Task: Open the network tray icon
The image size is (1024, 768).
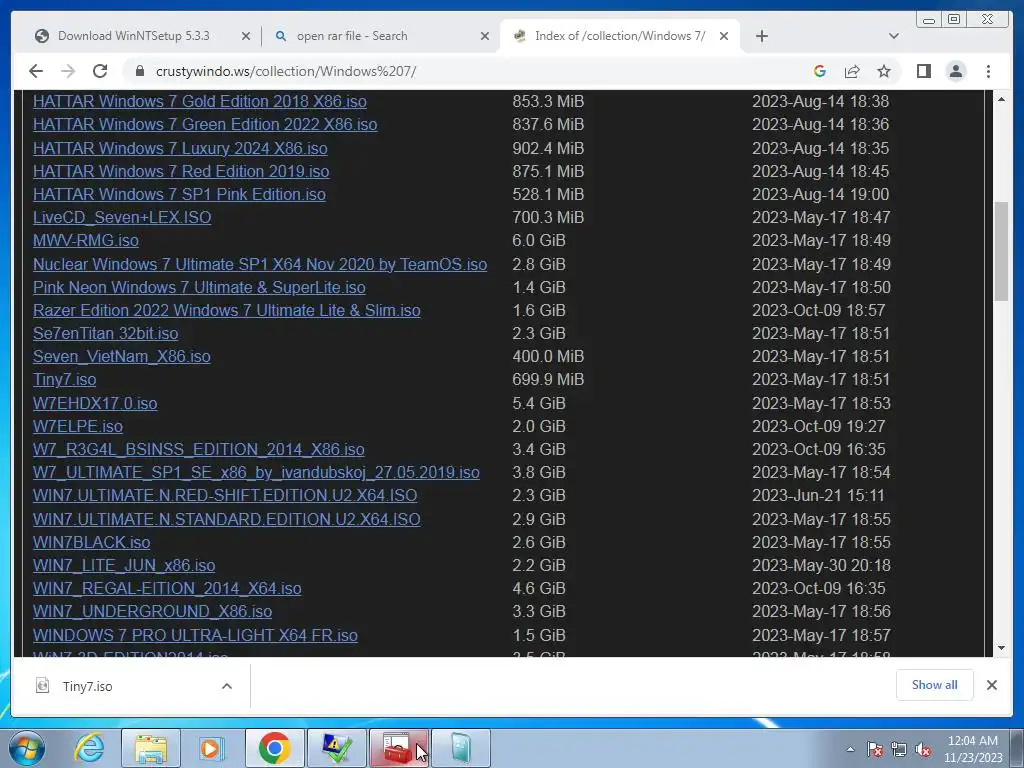Action: coord(899,750)
